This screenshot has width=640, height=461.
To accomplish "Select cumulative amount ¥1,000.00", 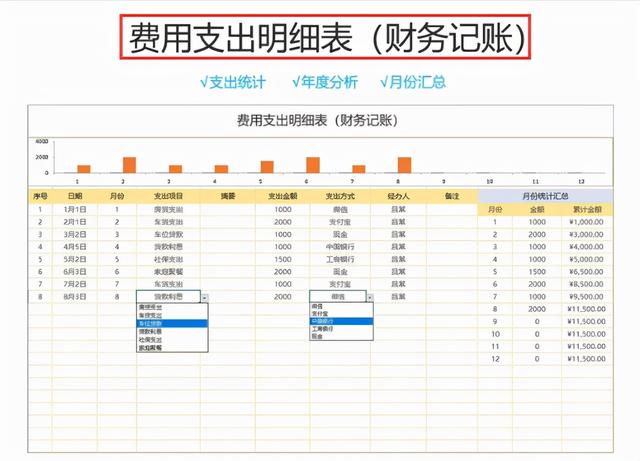I will 587,222.
